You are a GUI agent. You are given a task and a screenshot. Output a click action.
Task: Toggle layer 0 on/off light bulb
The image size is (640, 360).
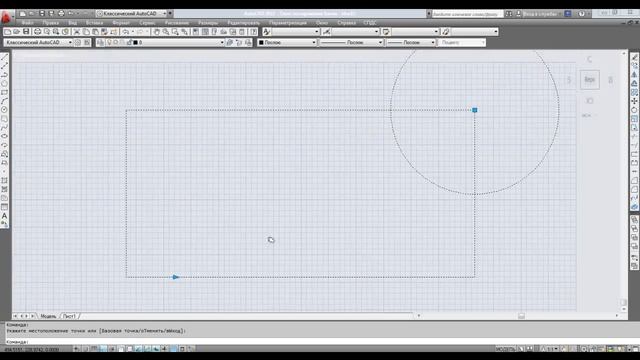(109, 42)
